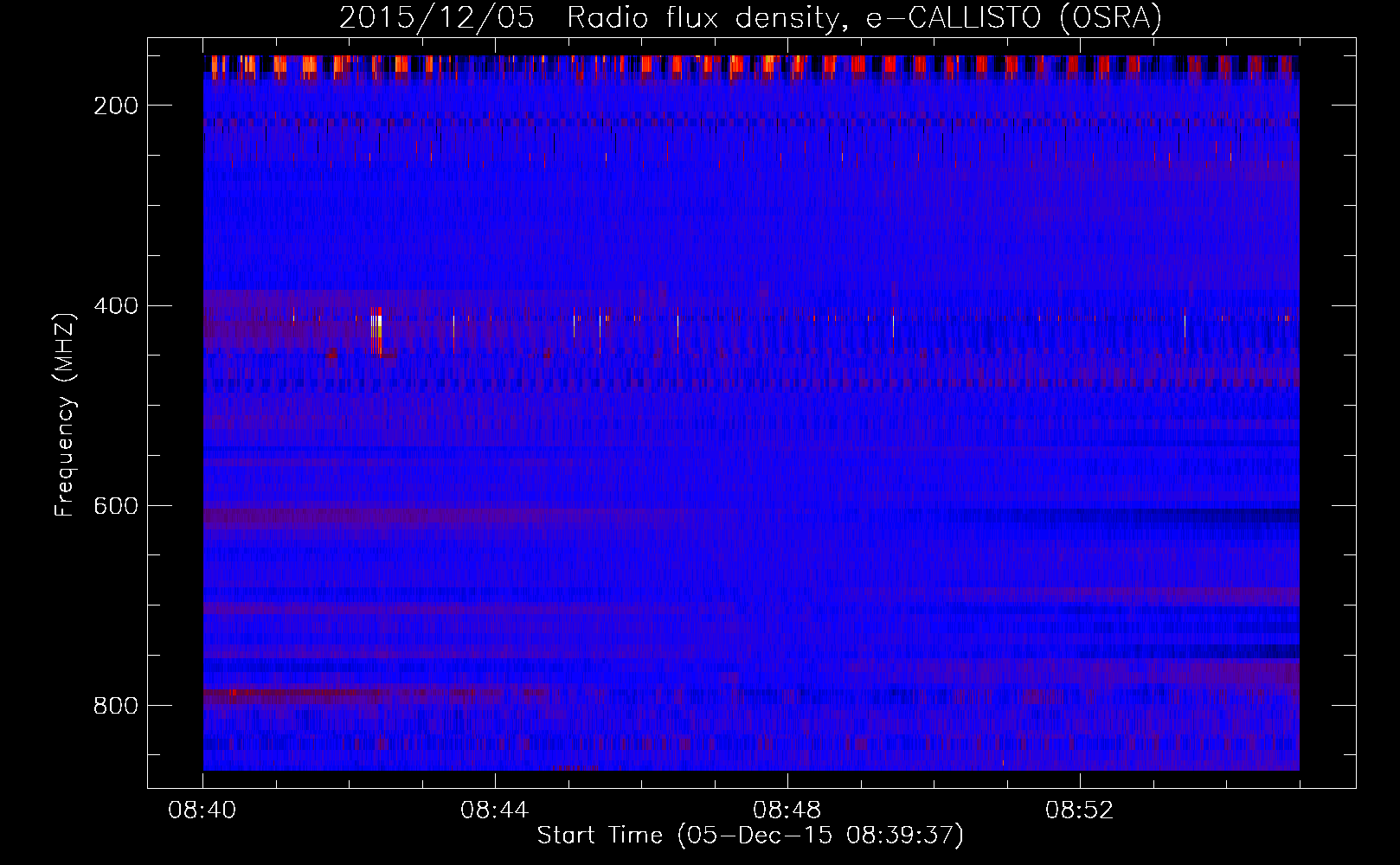Click the plot title '2015/12/05 Radio flux density, e-CALLISTO (OSRA)'
This screenshot has width=1400, height=865.
pyautogui.click(x=750, y=18)
